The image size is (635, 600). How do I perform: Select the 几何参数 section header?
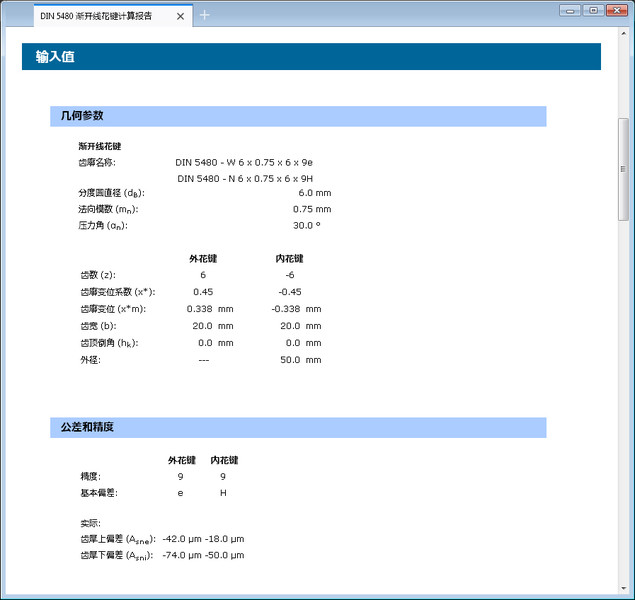pos(298,116)
